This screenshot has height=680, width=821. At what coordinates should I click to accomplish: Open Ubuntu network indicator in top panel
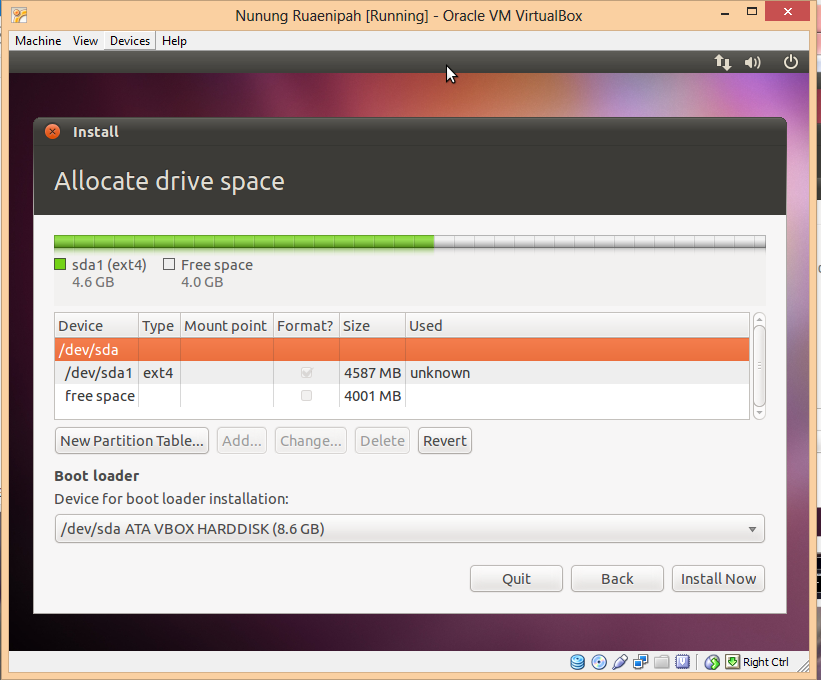click(x=723, y=62)
